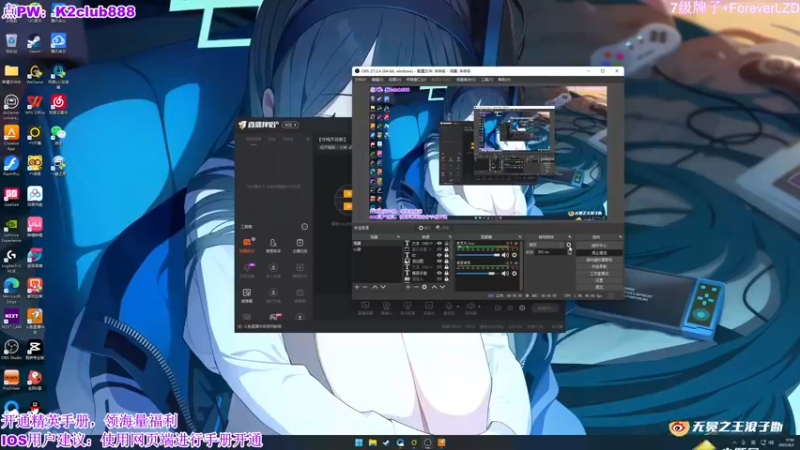The width and height of the screenshot is (800, 450).
Task: Launch Microsoft Edge desktop shortcut
Action: 11,291
